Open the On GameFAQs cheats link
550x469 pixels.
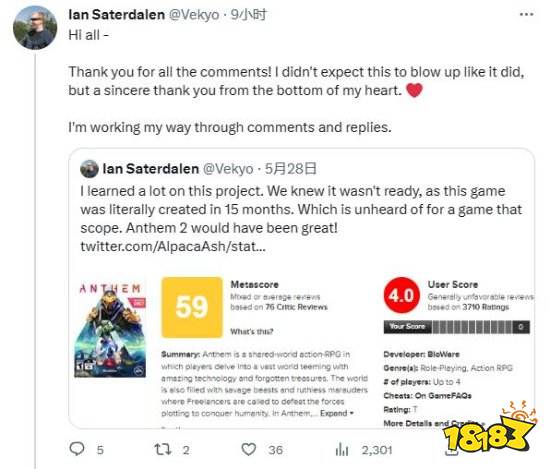coord(443,396)
